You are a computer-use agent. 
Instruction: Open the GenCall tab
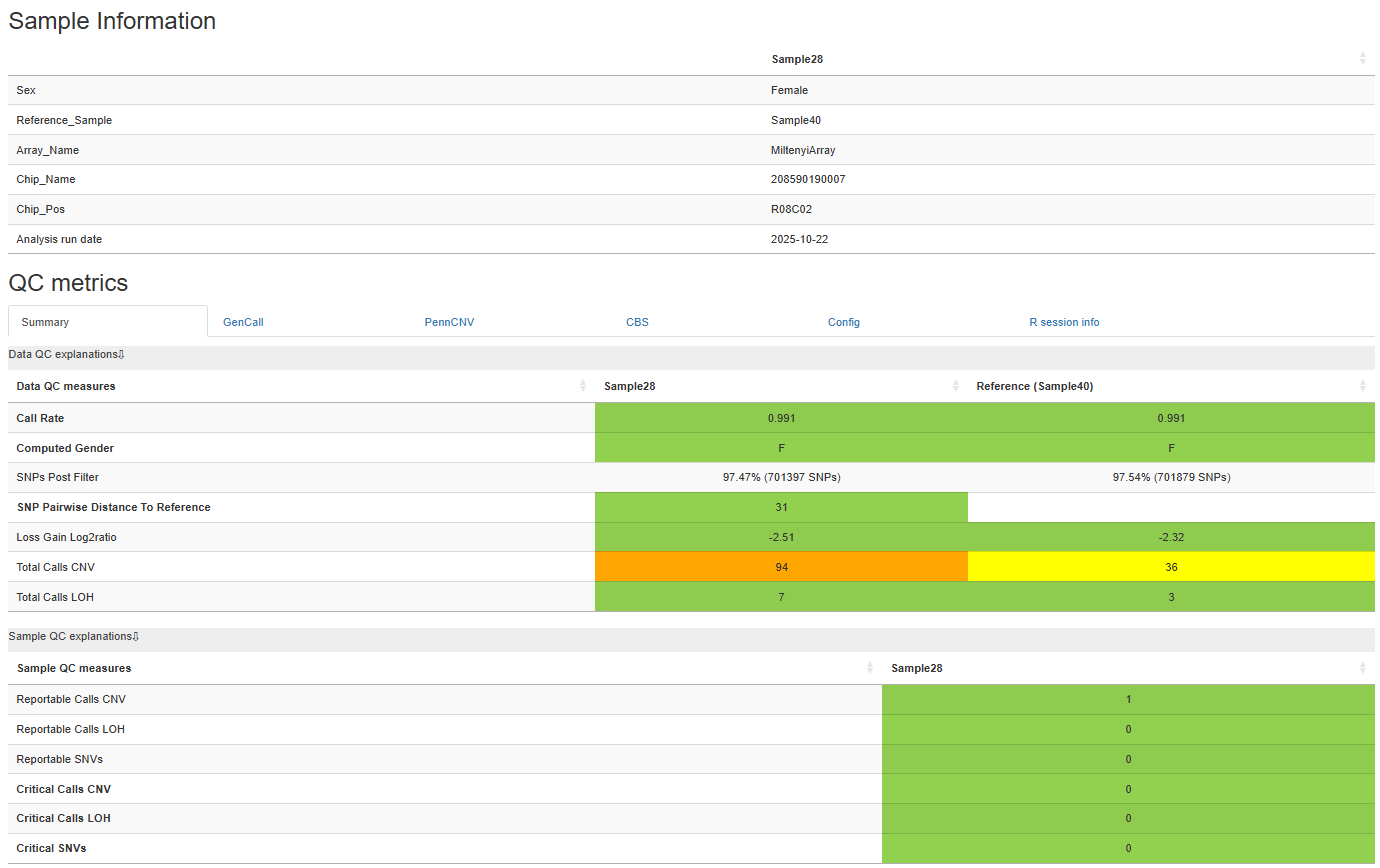243,322
